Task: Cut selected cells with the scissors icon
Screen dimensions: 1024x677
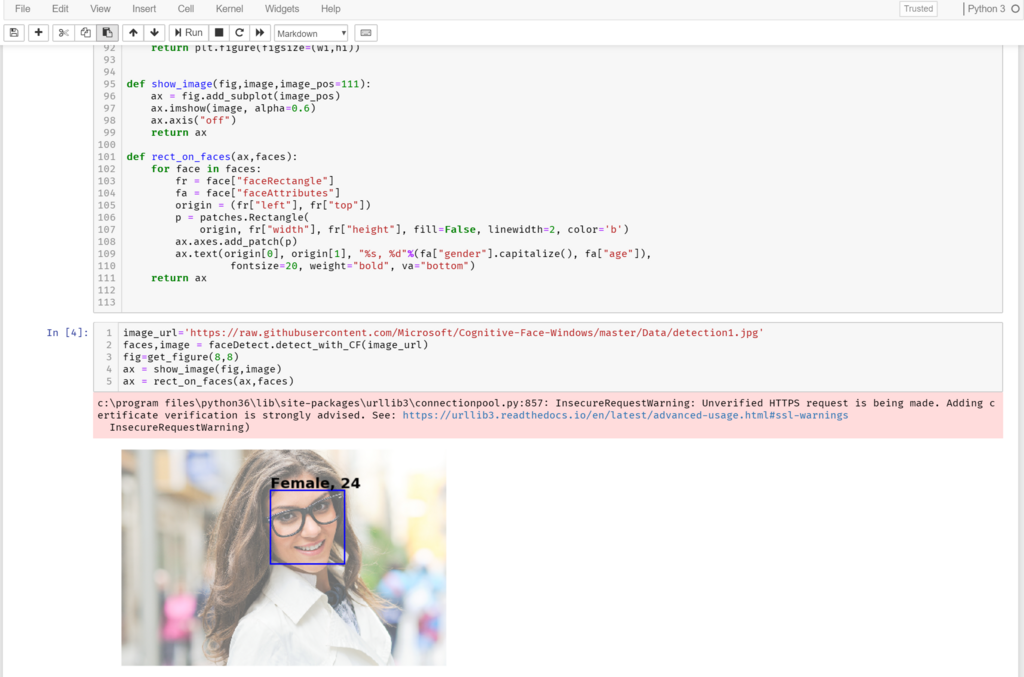Action: pyautogui.click(x=63, y=33)
